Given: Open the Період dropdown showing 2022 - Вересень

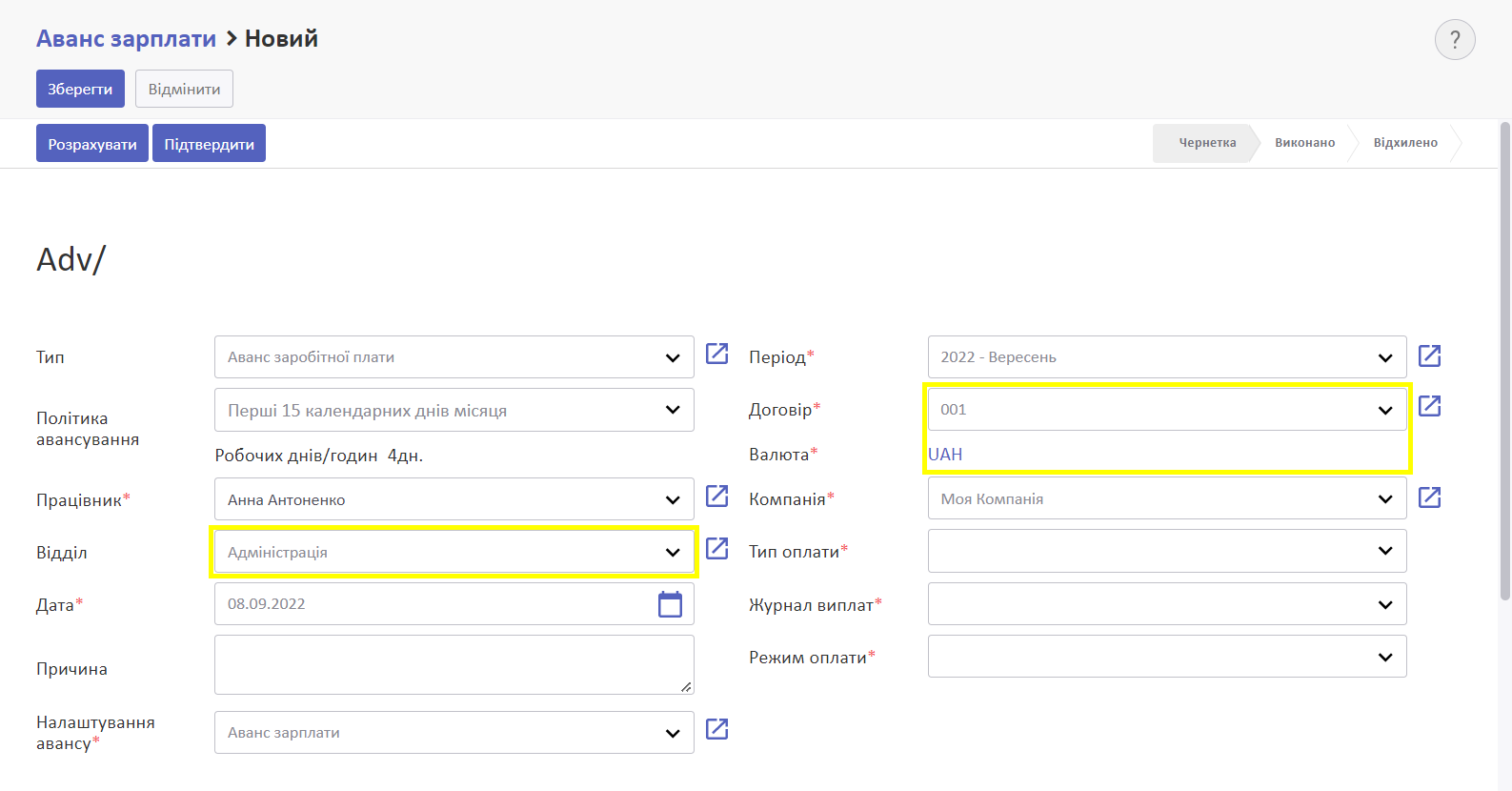Looking at the screenshot, I should [x=1167, y=357].
